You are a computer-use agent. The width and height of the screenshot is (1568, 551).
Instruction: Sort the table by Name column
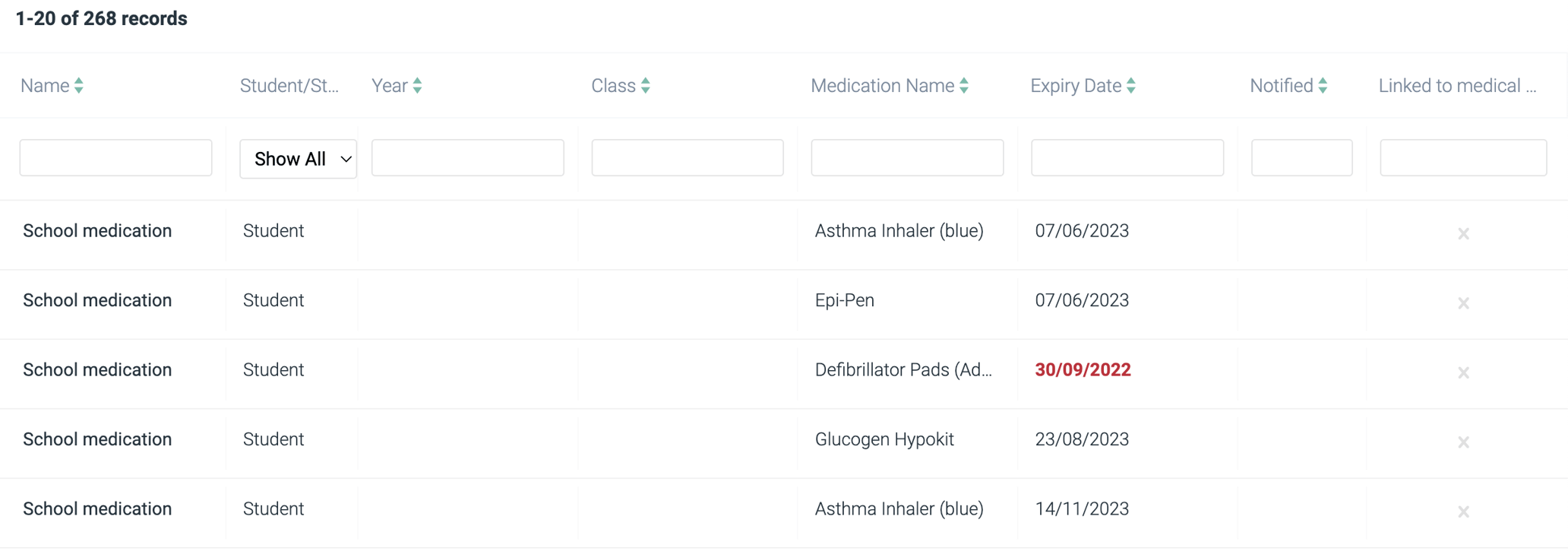tap(80, 85)
